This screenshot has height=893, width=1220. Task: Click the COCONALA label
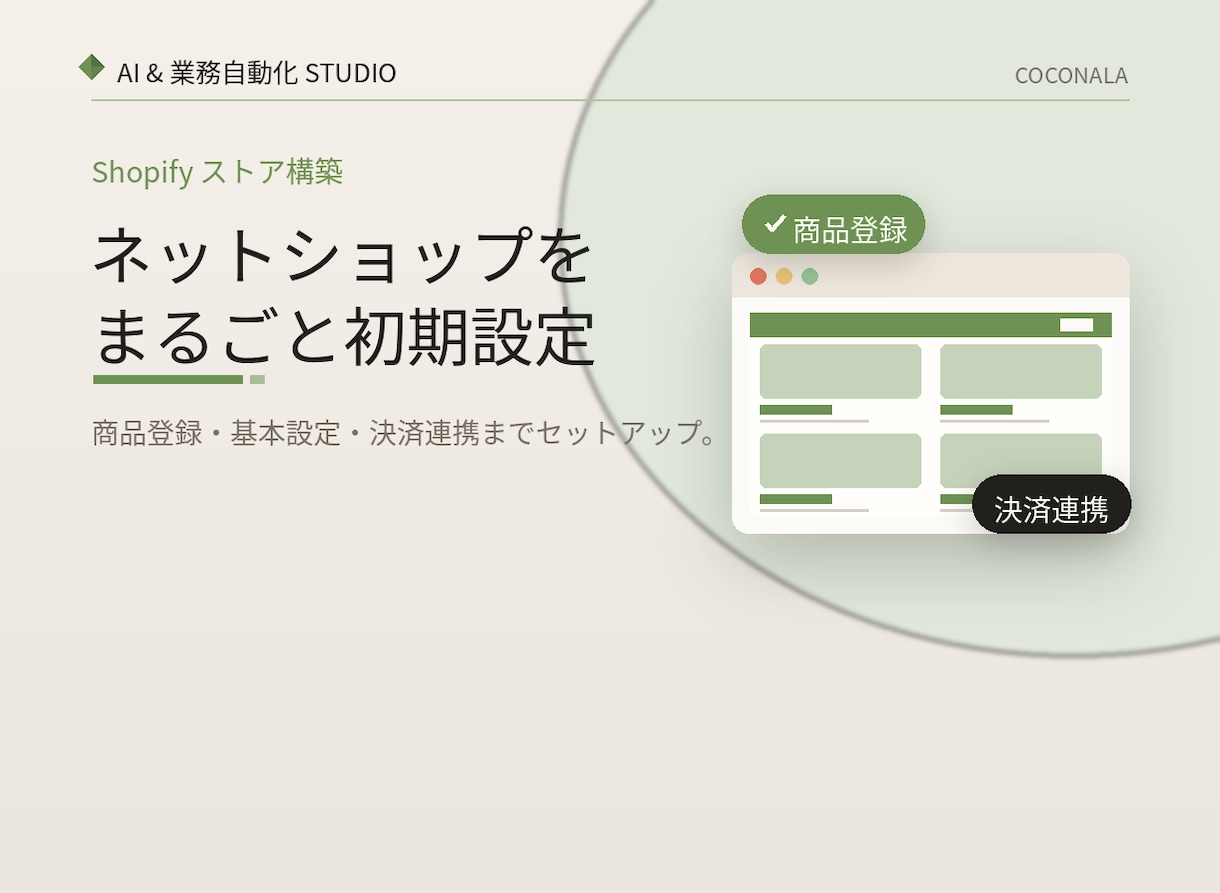coord(1071,76)
